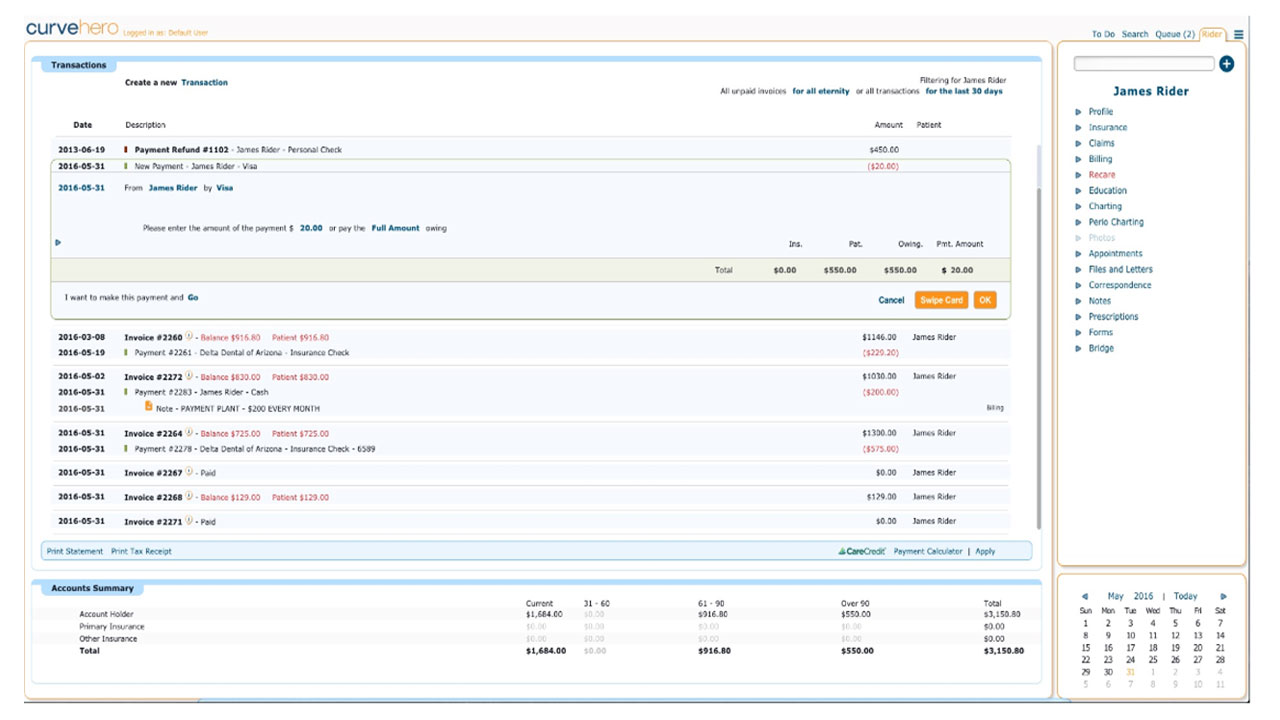Screen dimensions: 1280x720
Task: Click the info icon beside Invoice #2260
Action: pos(189,337)
